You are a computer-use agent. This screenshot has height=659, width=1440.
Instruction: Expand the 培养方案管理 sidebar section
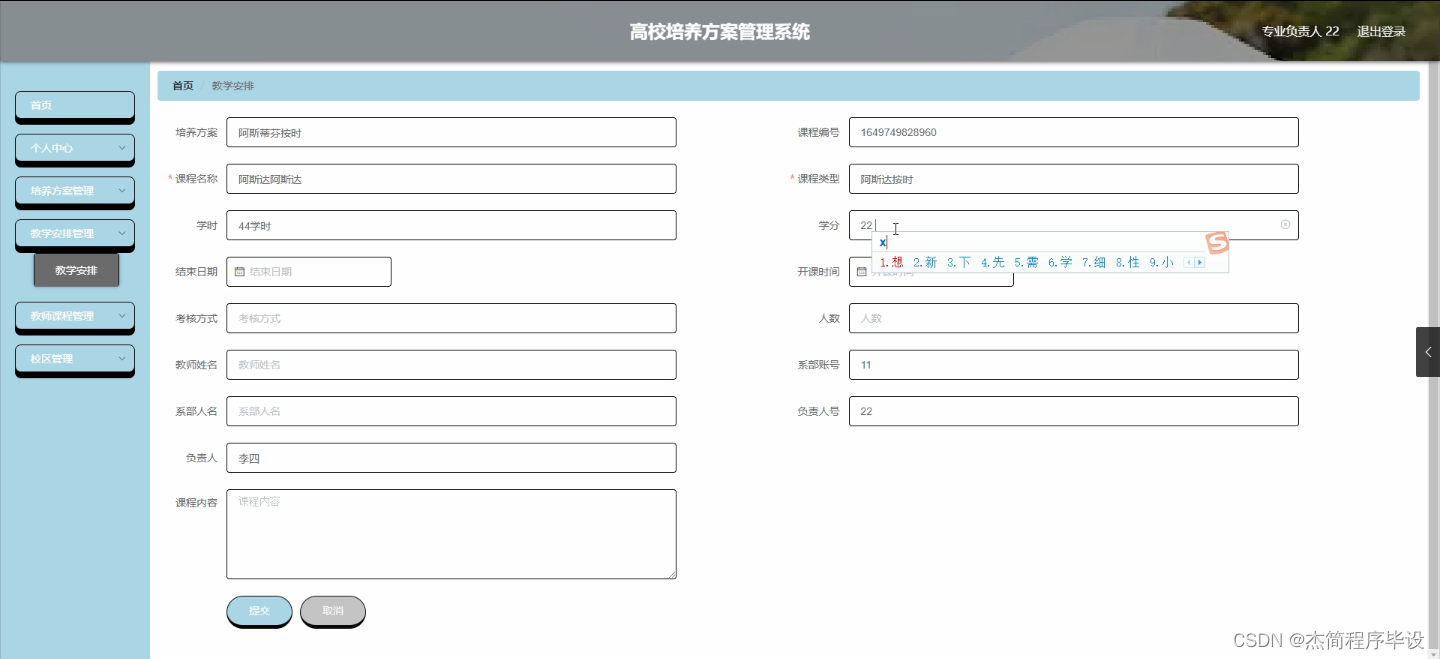point(74,192)
